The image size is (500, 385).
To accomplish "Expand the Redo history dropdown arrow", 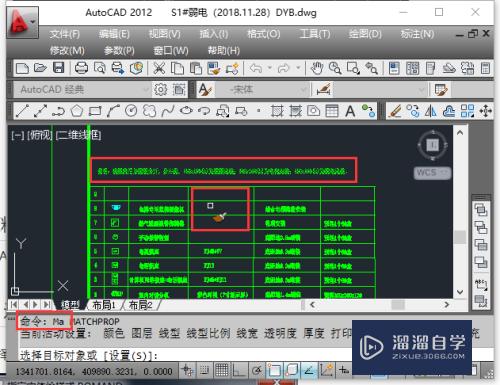I will [x=298, y=68].
